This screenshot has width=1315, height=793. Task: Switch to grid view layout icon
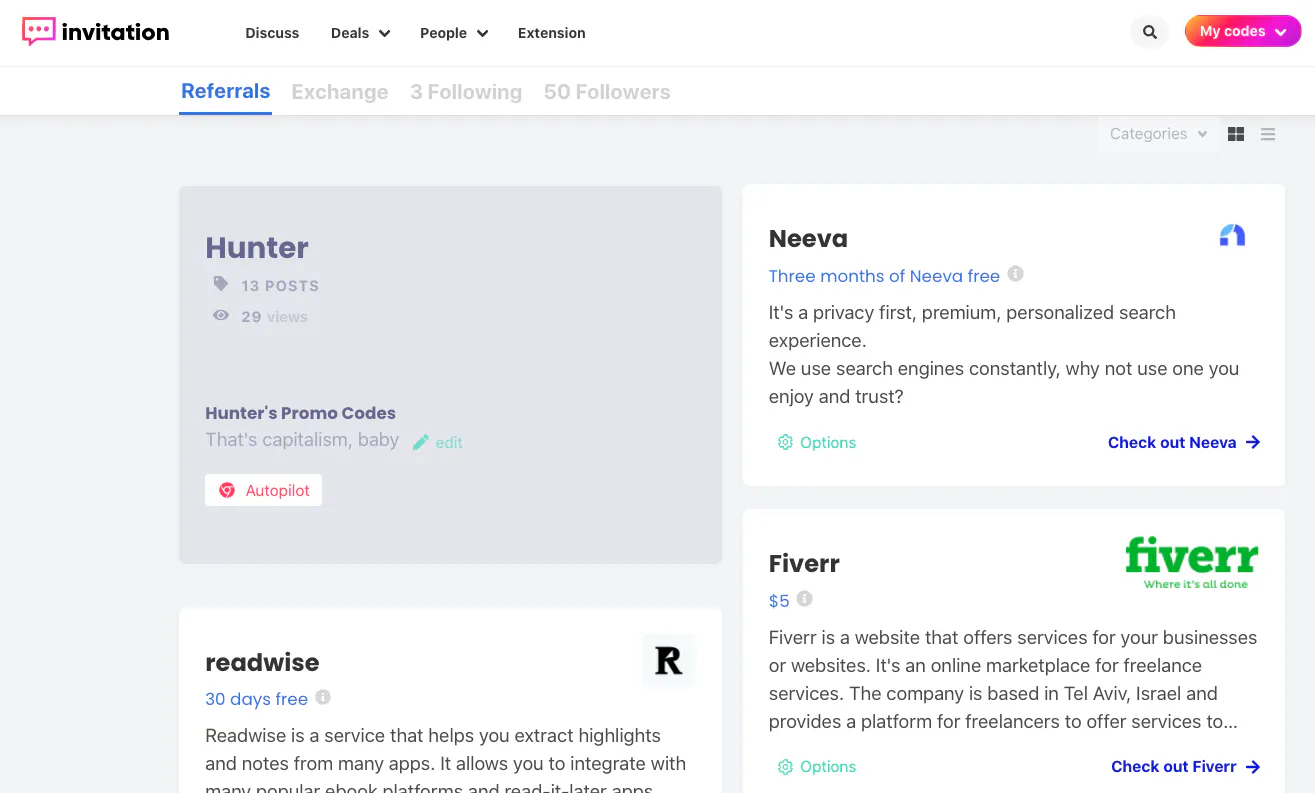point(1236,134)
